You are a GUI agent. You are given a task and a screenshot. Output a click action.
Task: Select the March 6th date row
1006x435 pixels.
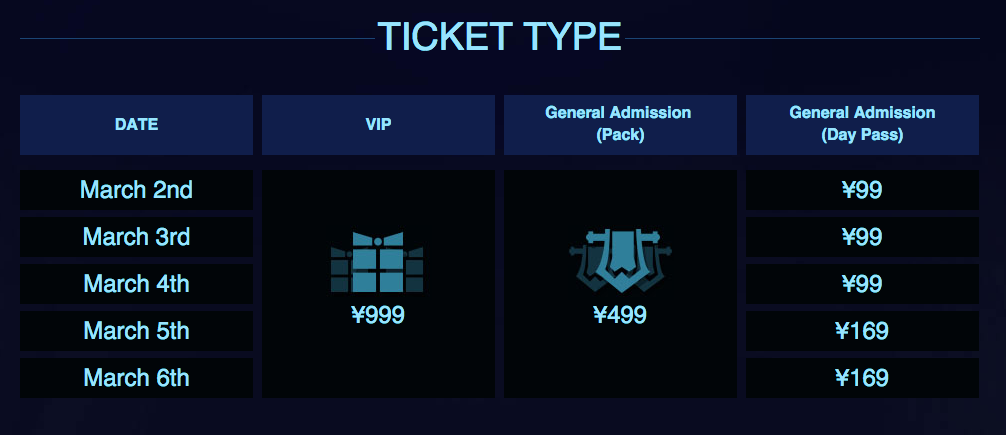point(136,378)
